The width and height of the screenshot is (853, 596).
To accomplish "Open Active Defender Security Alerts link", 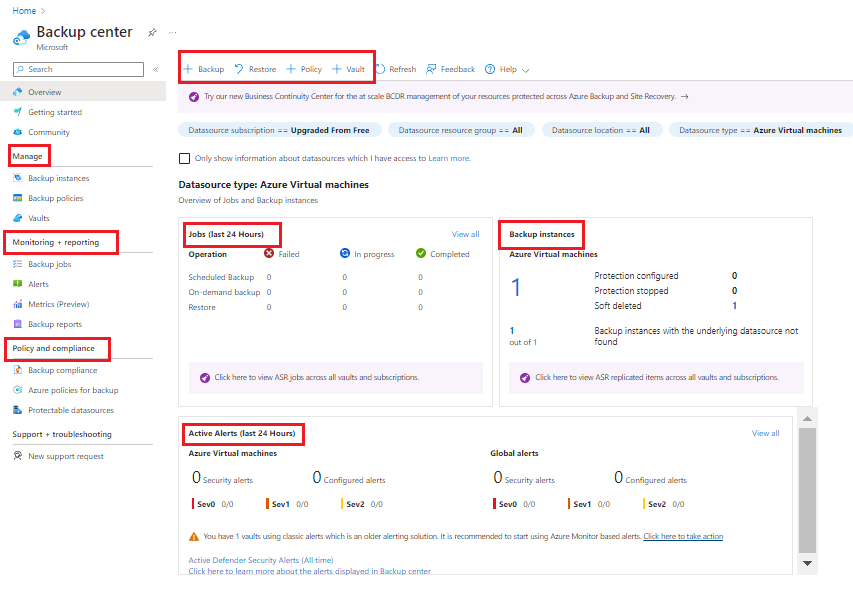I will pyautogui.click(x=261, y=560).
